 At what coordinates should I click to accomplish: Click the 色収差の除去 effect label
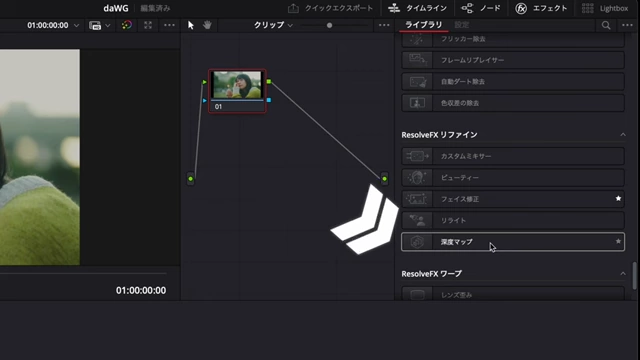(460, 103)
